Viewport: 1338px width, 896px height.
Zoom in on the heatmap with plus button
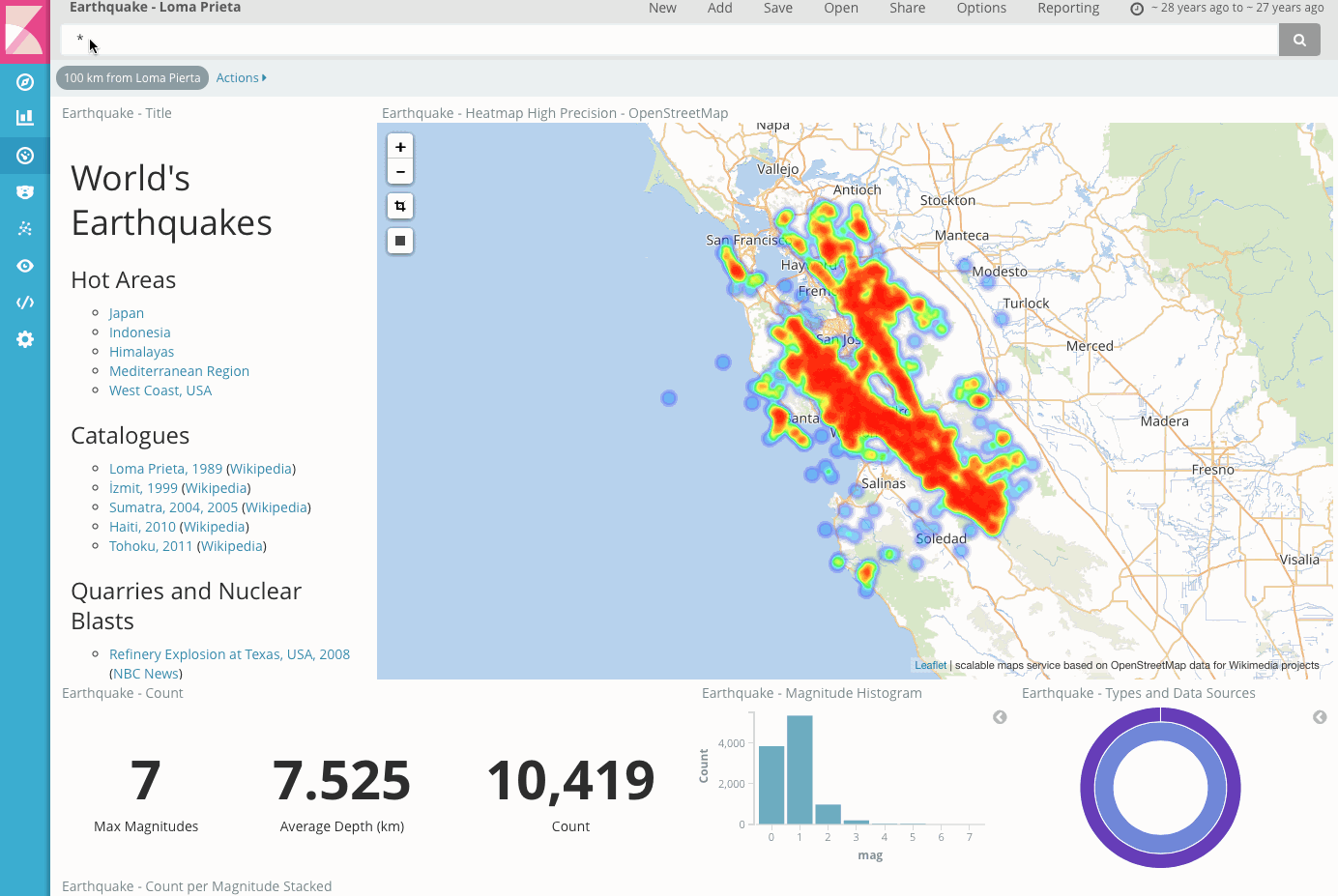coord(400,147)
